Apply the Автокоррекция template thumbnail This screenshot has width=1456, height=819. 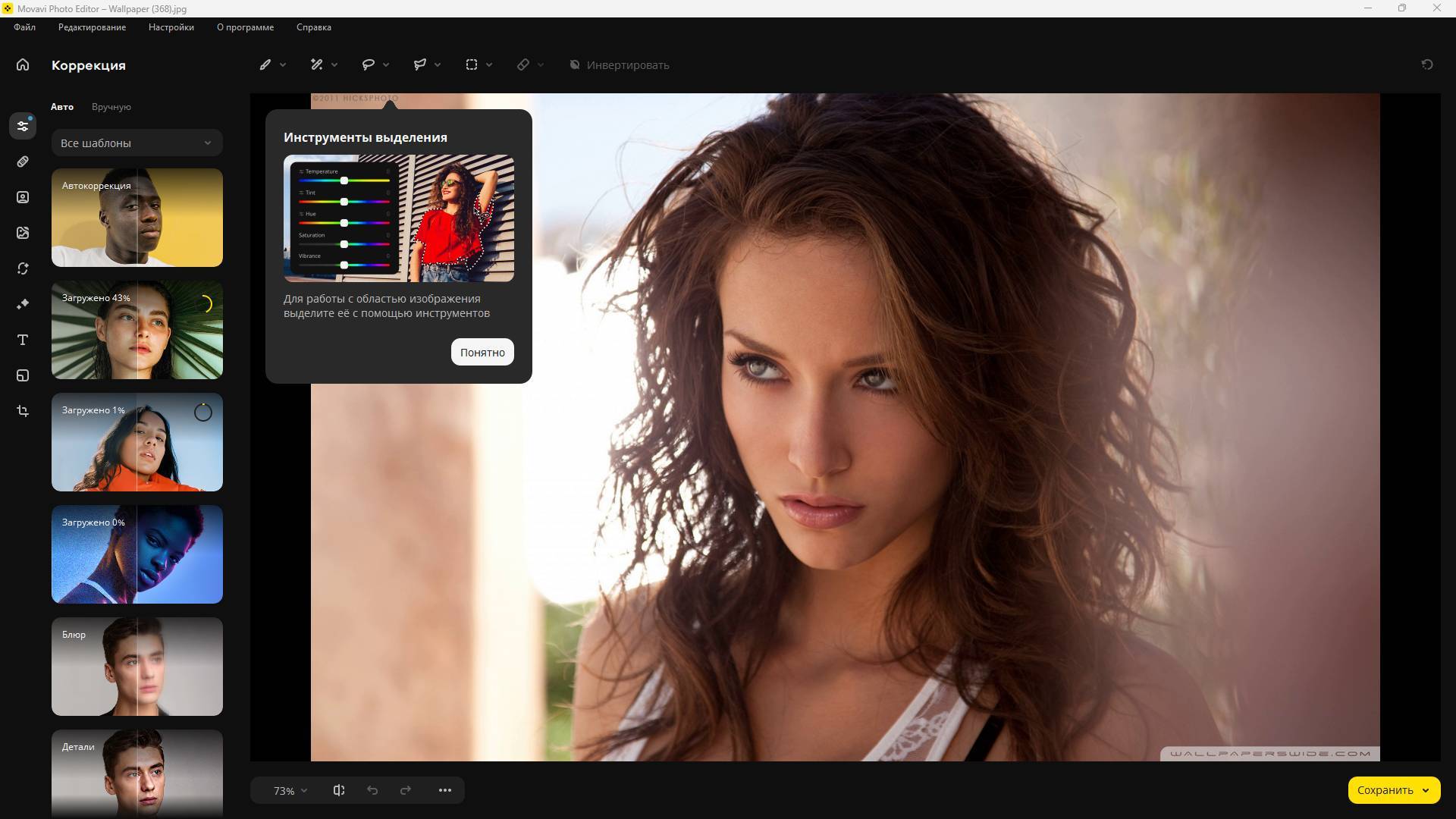tap(137, 218)
